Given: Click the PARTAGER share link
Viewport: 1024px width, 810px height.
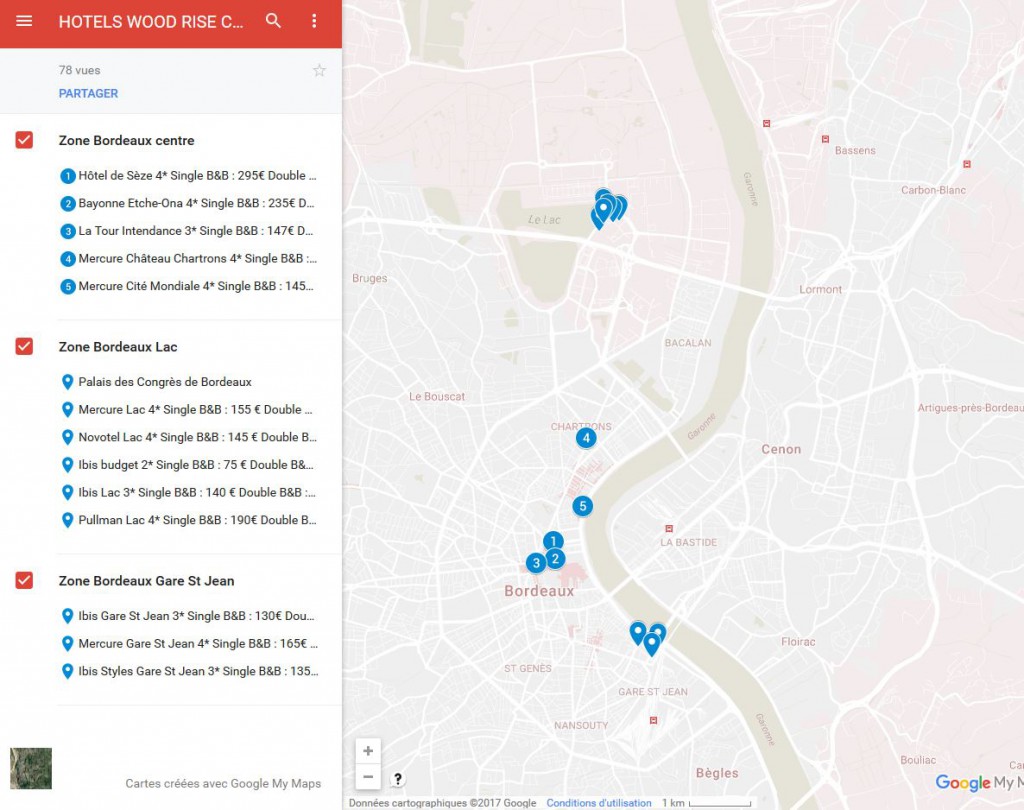Looking at the screenshot, I should click(x=88, y=93).
